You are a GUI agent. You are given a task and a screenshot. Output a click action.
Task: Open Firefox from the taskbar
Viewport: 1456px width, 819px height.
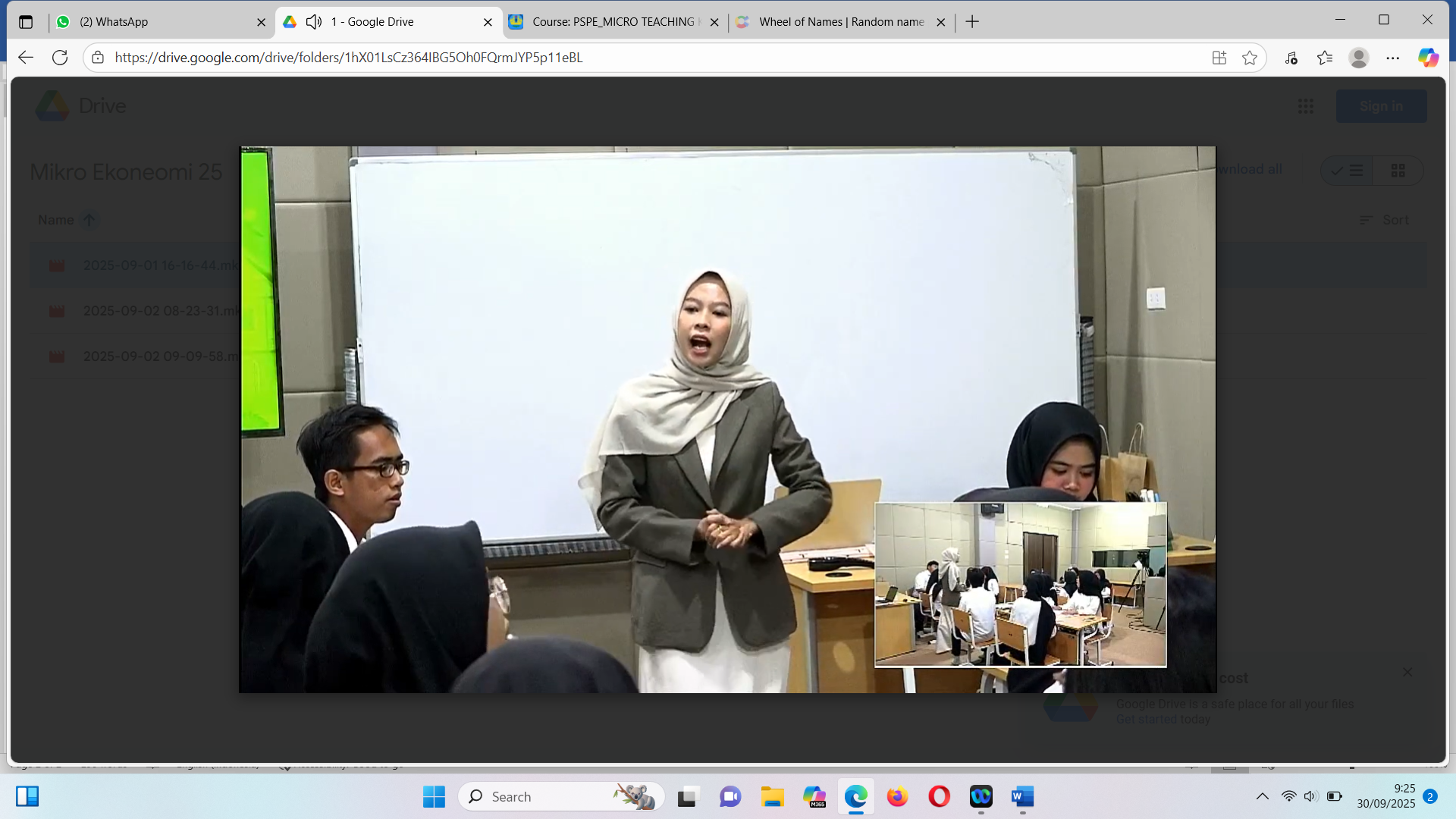898,796
